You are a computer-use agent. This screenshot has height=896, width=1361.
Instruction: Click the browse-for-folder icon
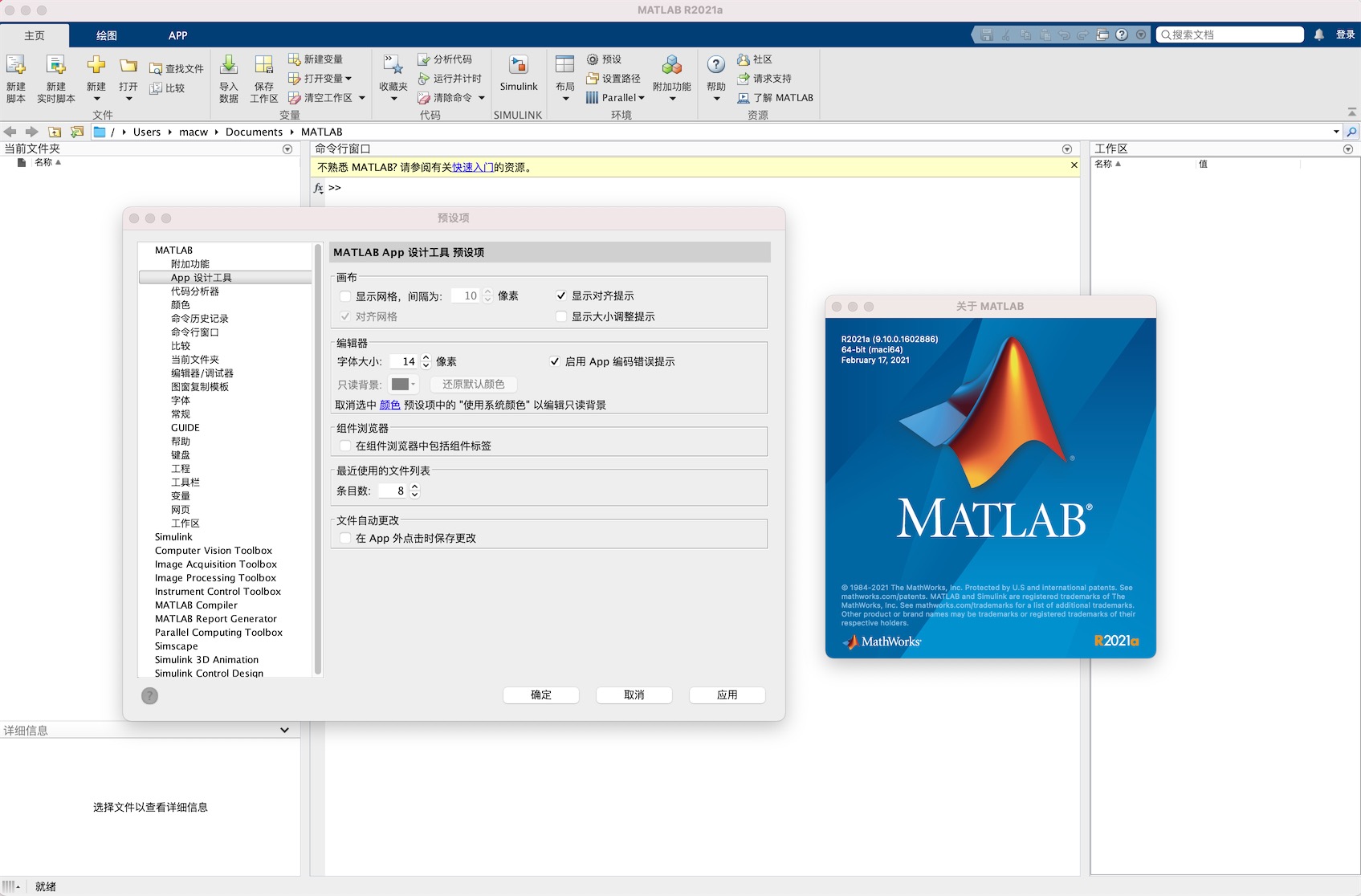(x=77, y=132)
